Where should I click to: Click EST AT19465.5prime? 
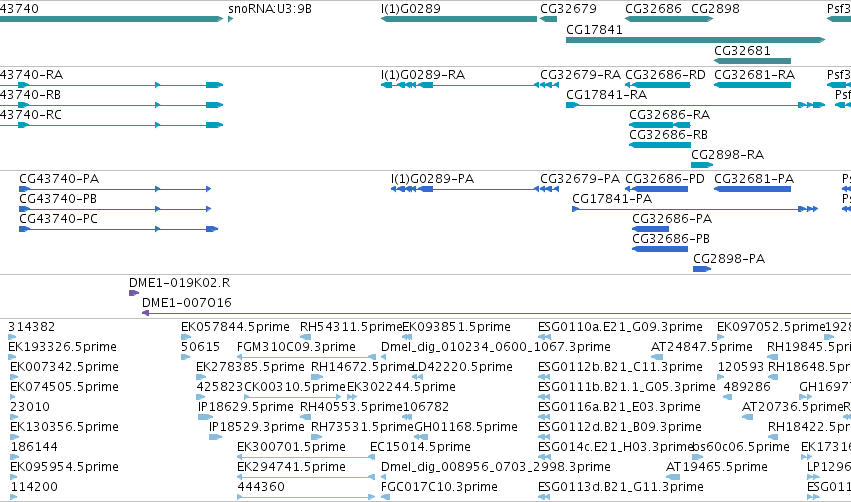pos(673,478)
